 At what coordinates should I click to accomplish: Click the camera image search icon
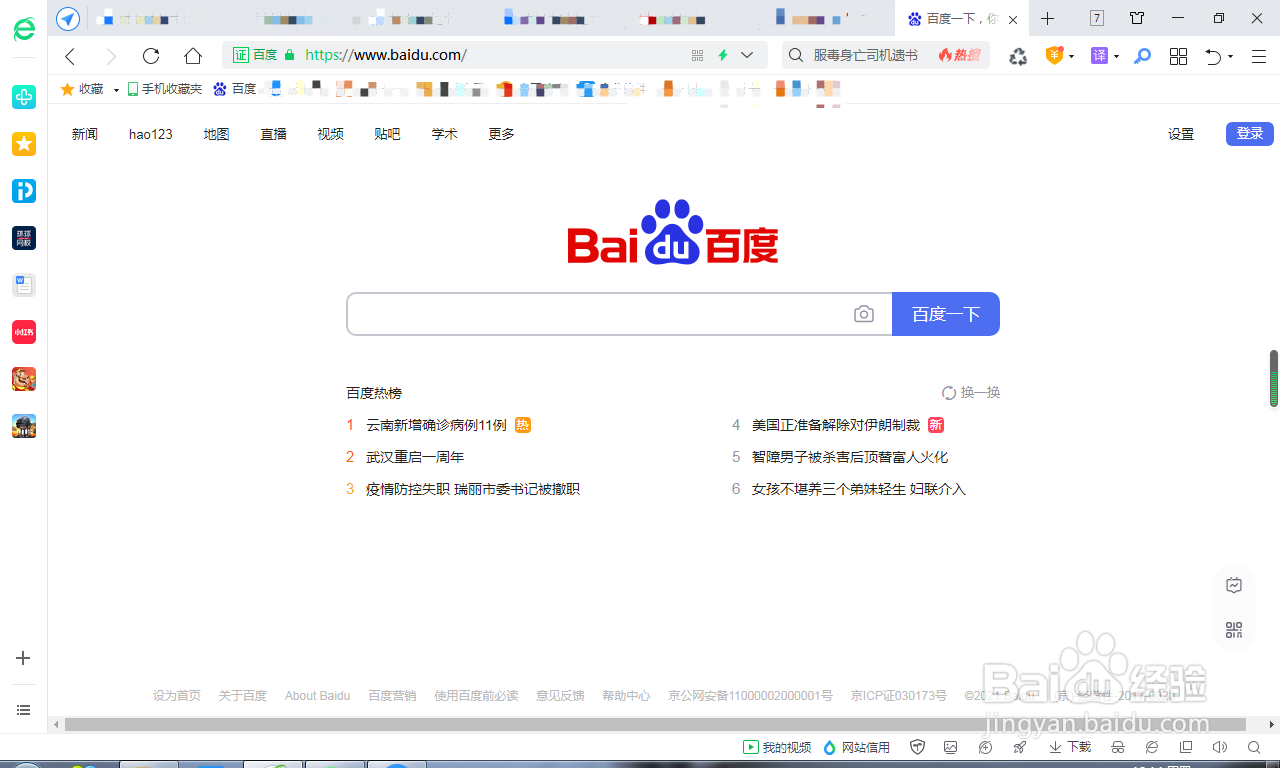pos(864,314)
